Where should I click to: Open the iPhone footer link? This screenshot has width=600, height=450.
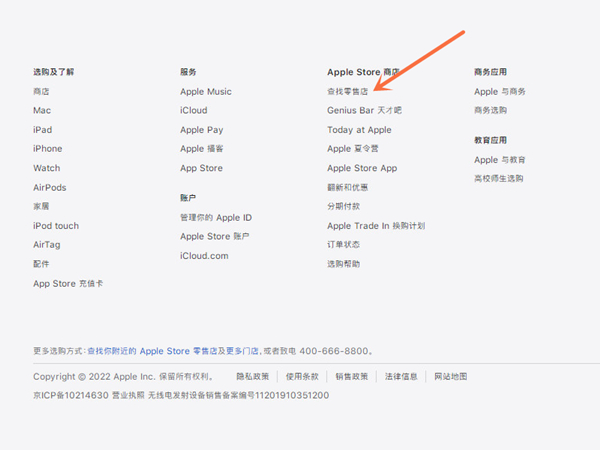(x=47, y=148)
